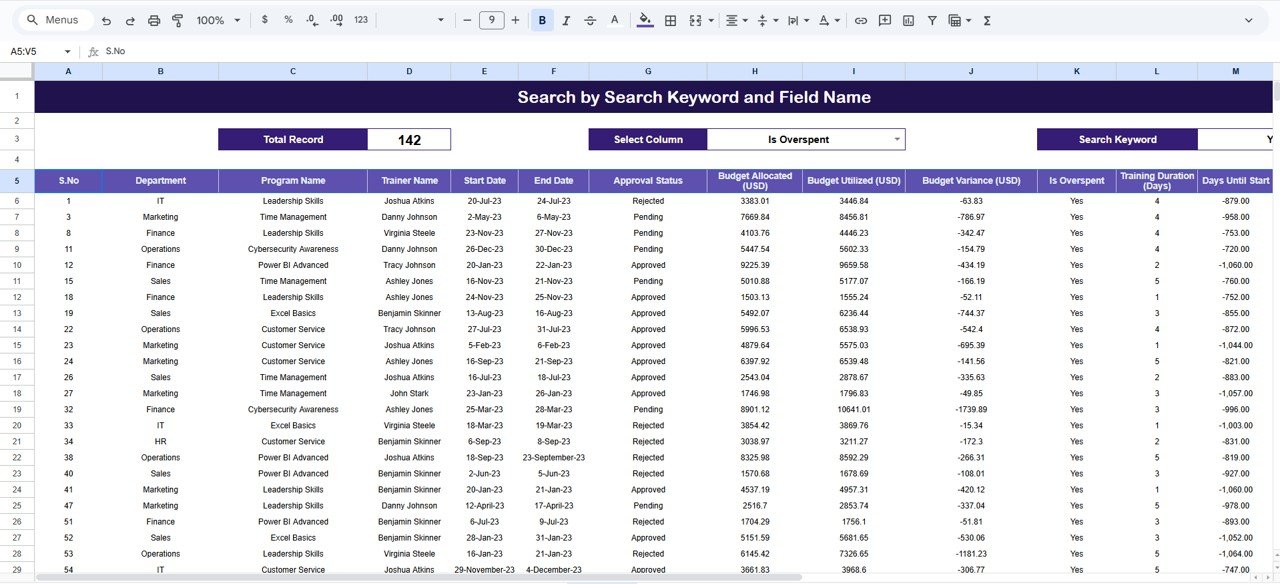Decrease decimal places
This screenshot has height=584, width=1280.
coord(312,19)
